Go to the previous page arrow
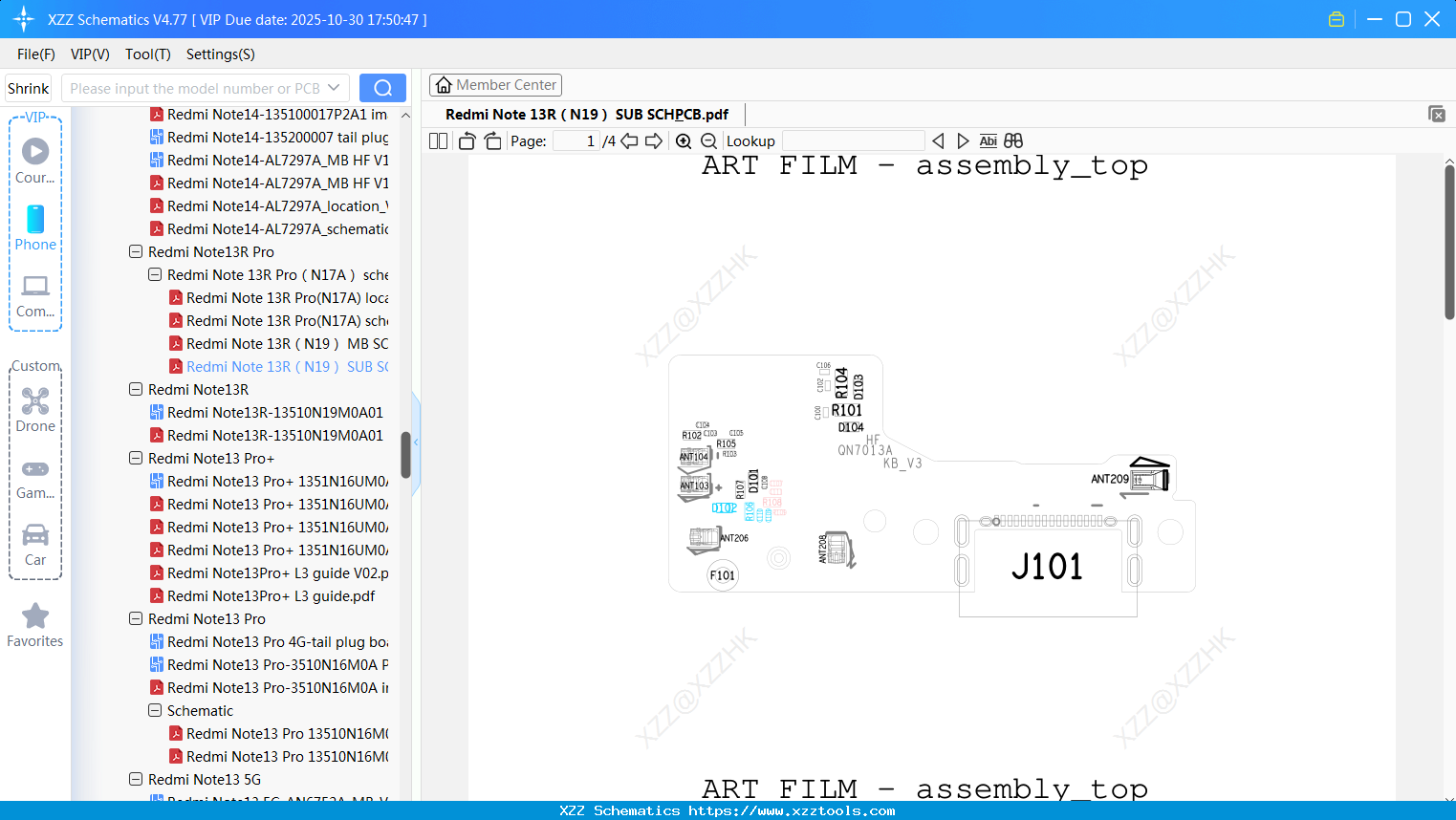Viewport: 1456px width, 820px height. click(x=629, y=141)
